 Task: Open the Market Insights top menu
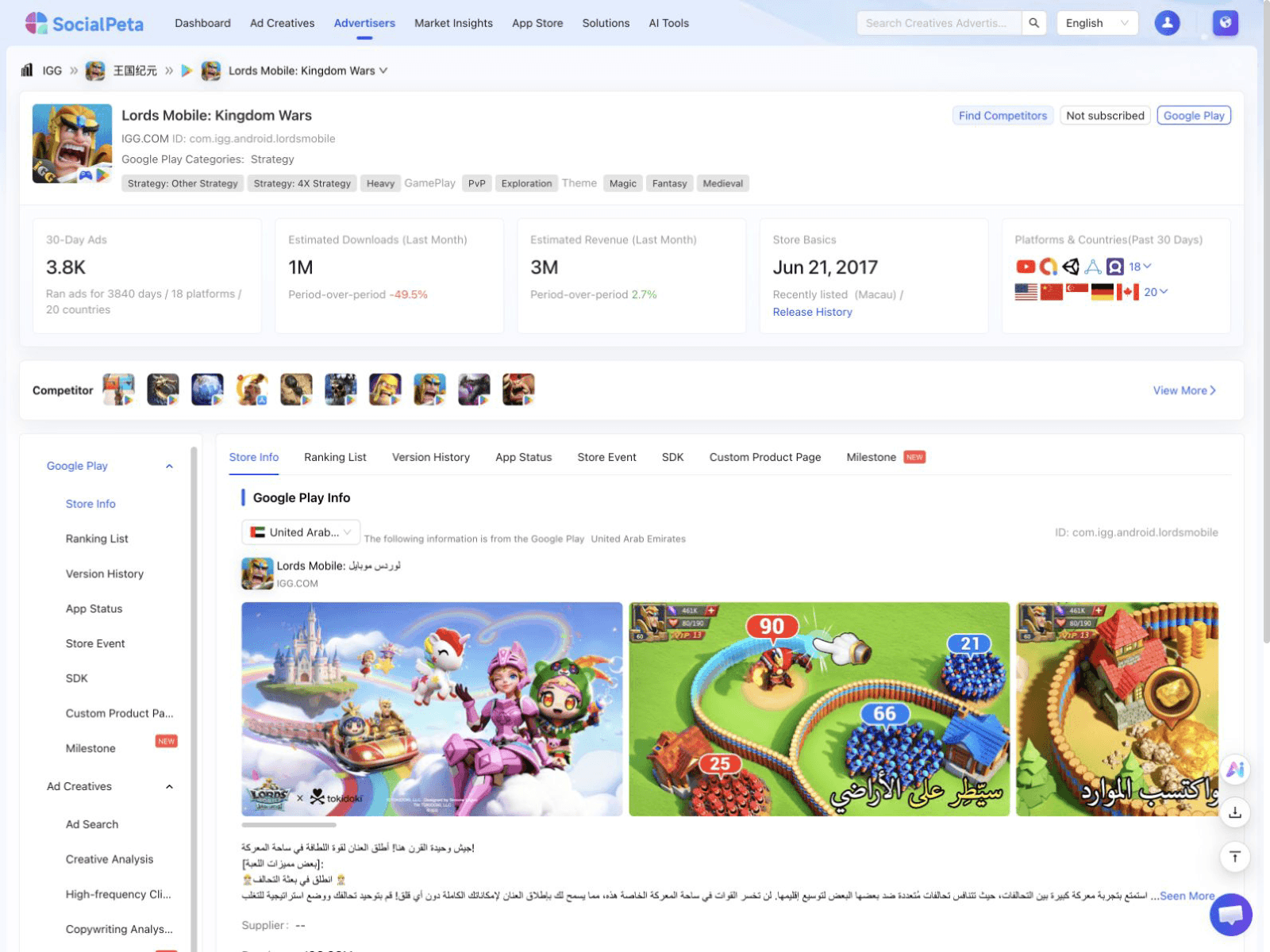pos(453,23)
